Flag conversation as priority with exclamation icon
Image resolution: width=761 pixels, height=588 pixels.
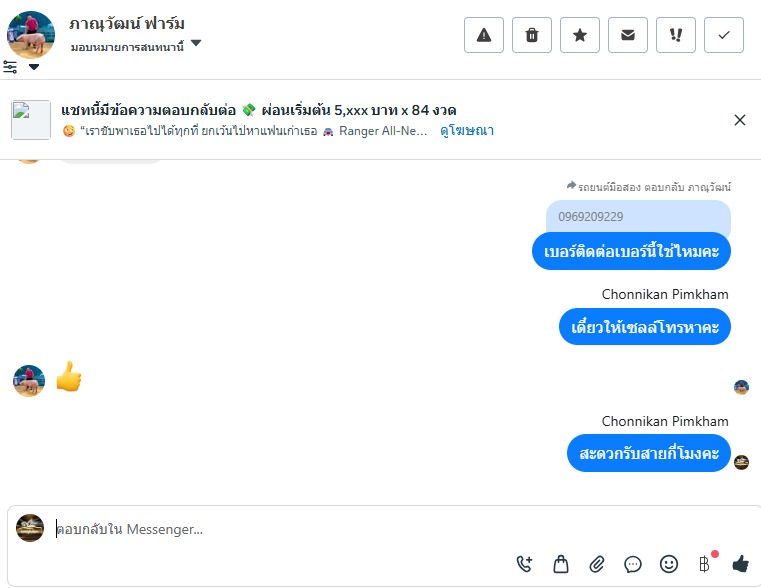pos(676,35)
